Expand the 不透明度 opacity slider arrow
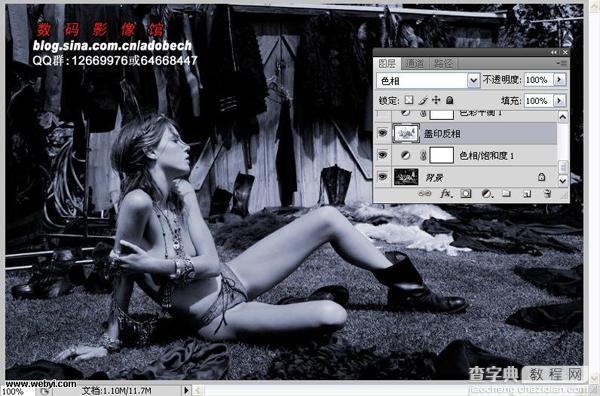 pos(559,80)
